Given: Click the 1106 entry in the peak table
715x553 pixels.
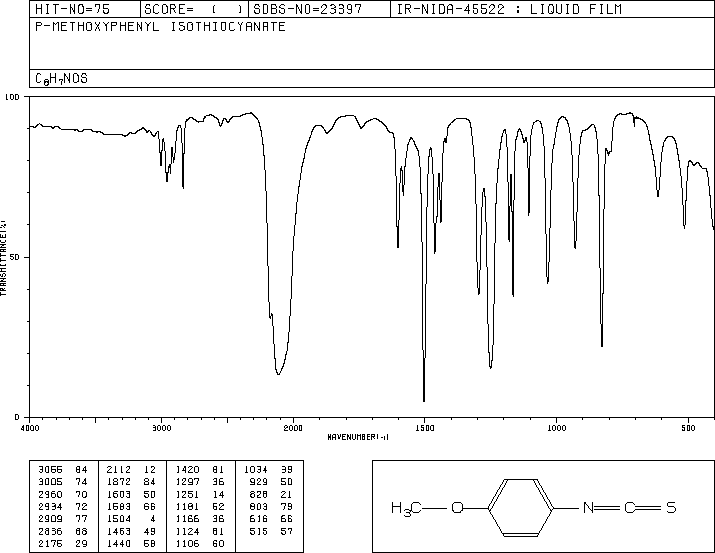Looking at the screenshot, I should tap(187, 544).
